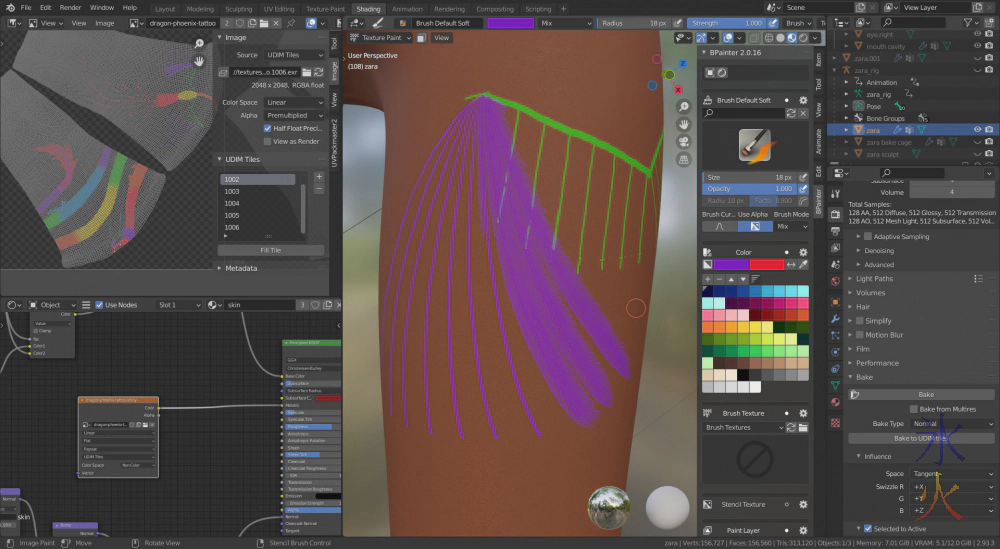The width and height of the screenshot is (1000, 549).
Task: Open the BPainter Color settings gear
Action: tap(803, 252)
